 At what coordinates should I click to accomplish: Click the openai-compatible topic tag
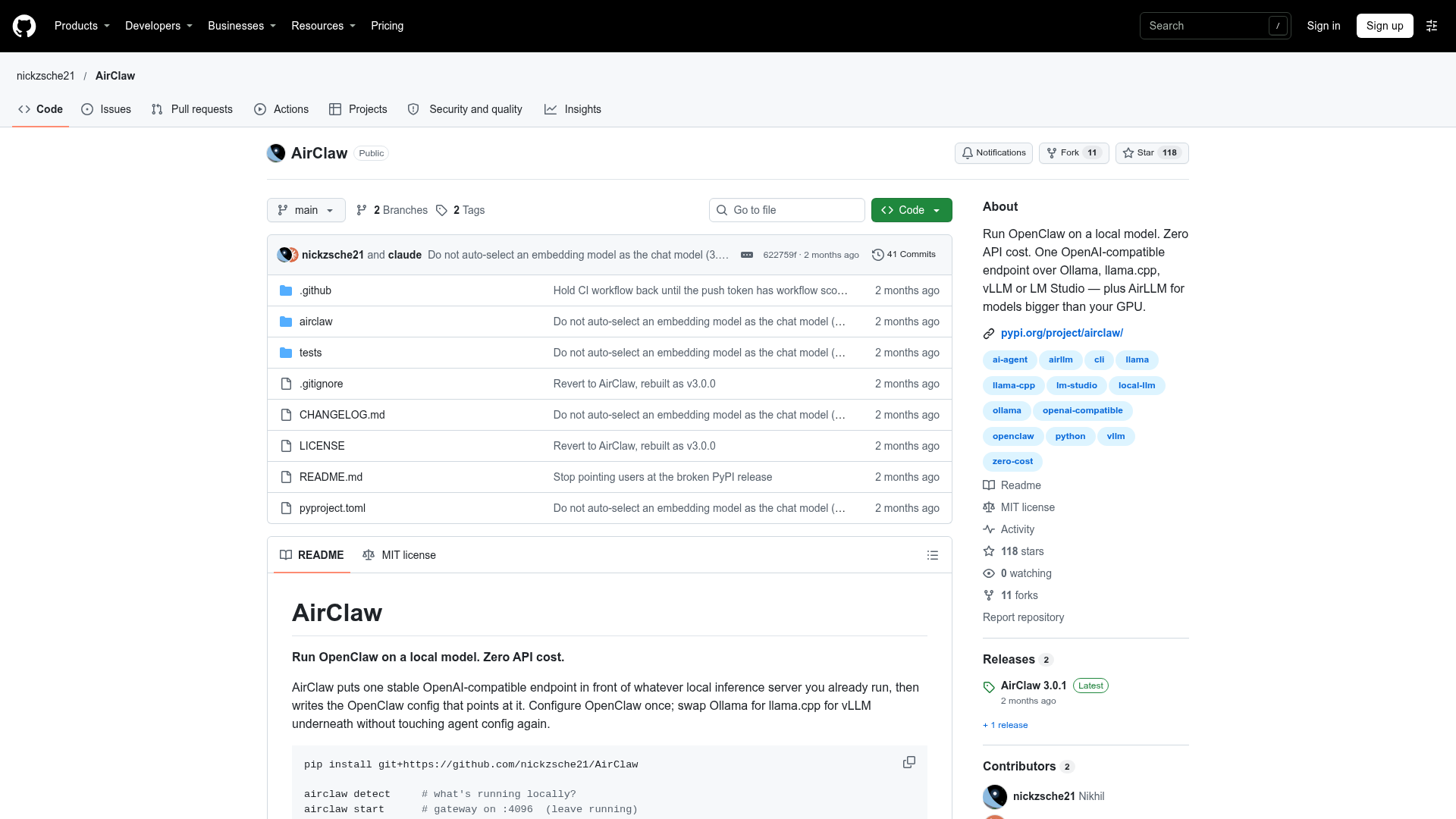click(1082, 411)
